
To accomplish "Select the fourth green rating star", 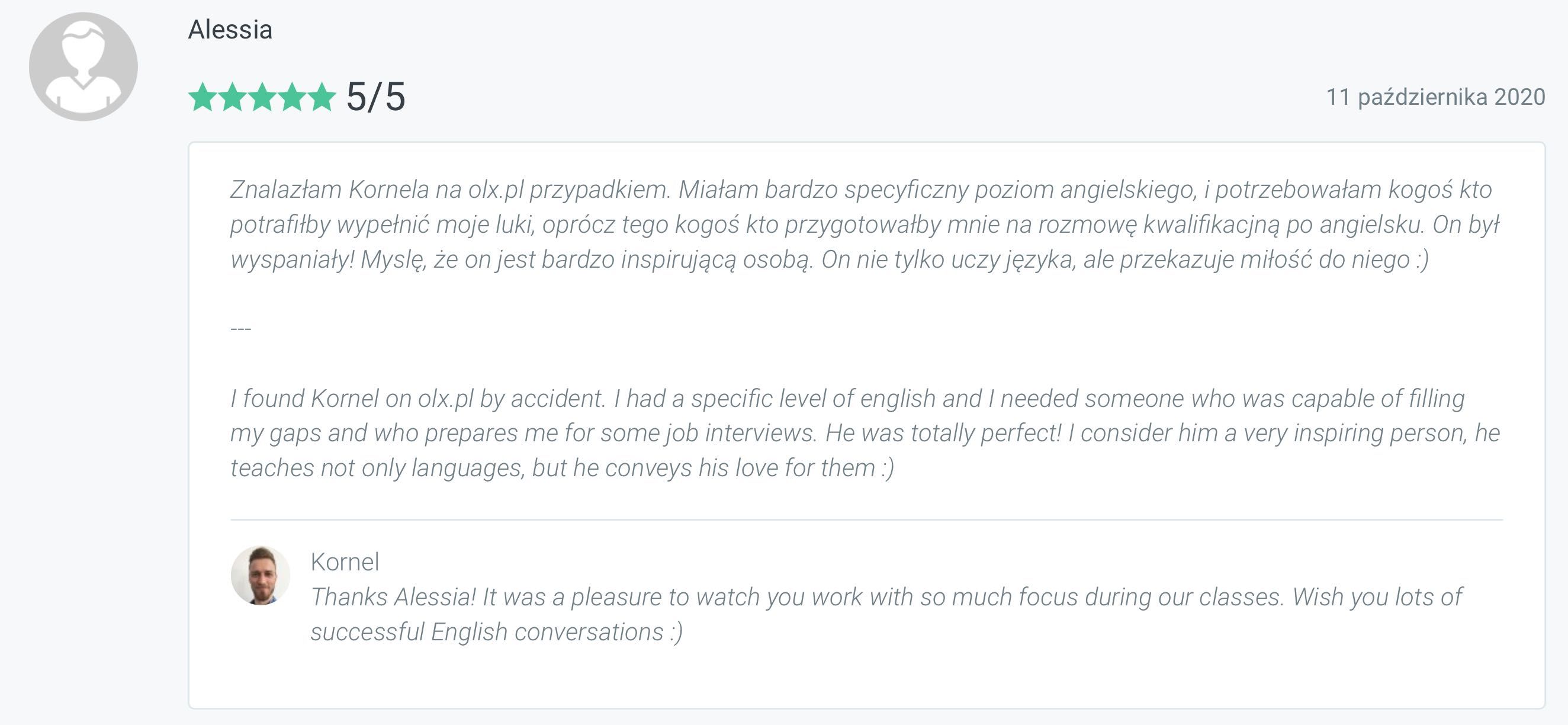I will click(292, 97).
